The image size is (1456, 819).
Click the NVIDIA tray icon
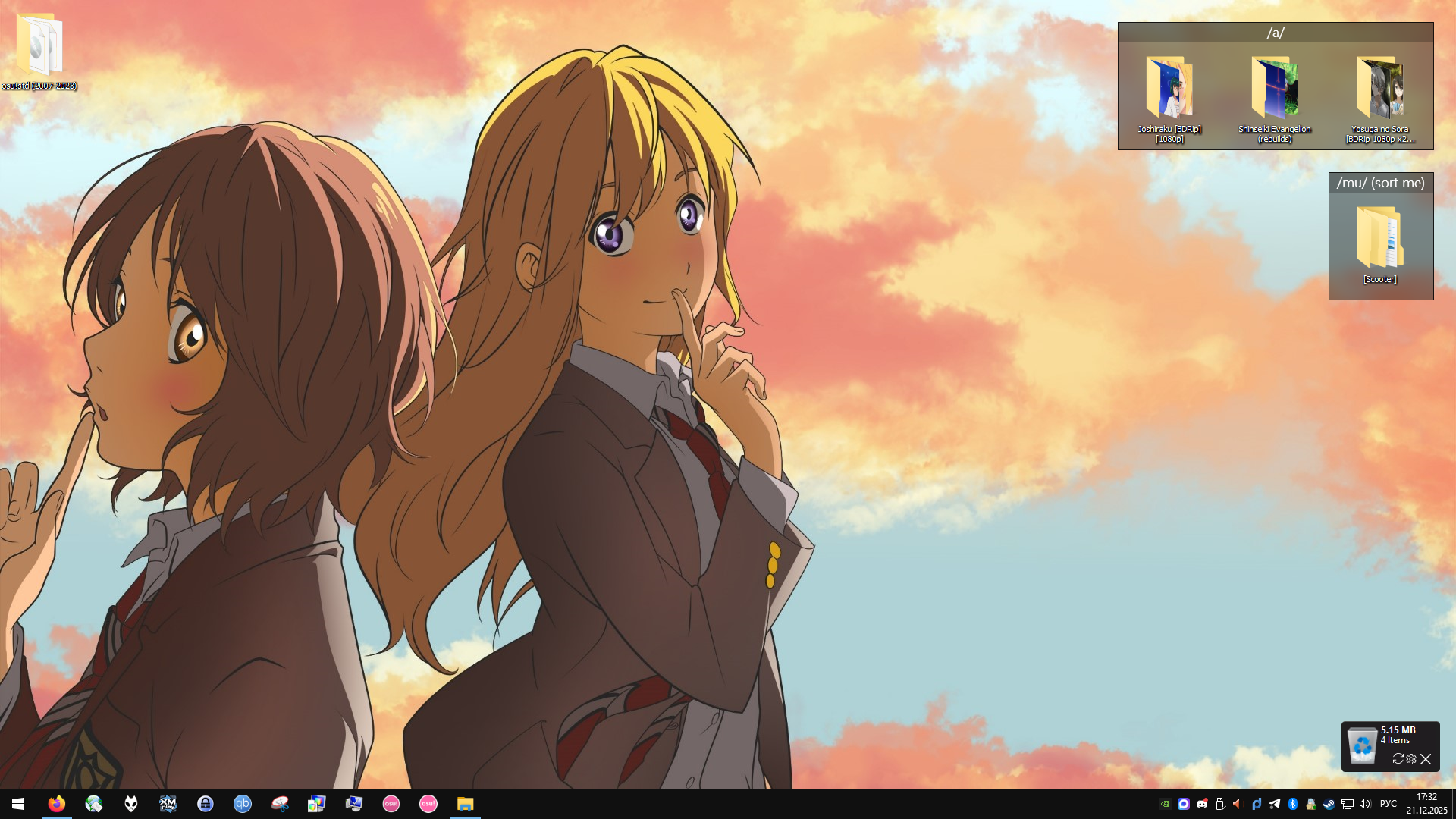pos(1166,804)
